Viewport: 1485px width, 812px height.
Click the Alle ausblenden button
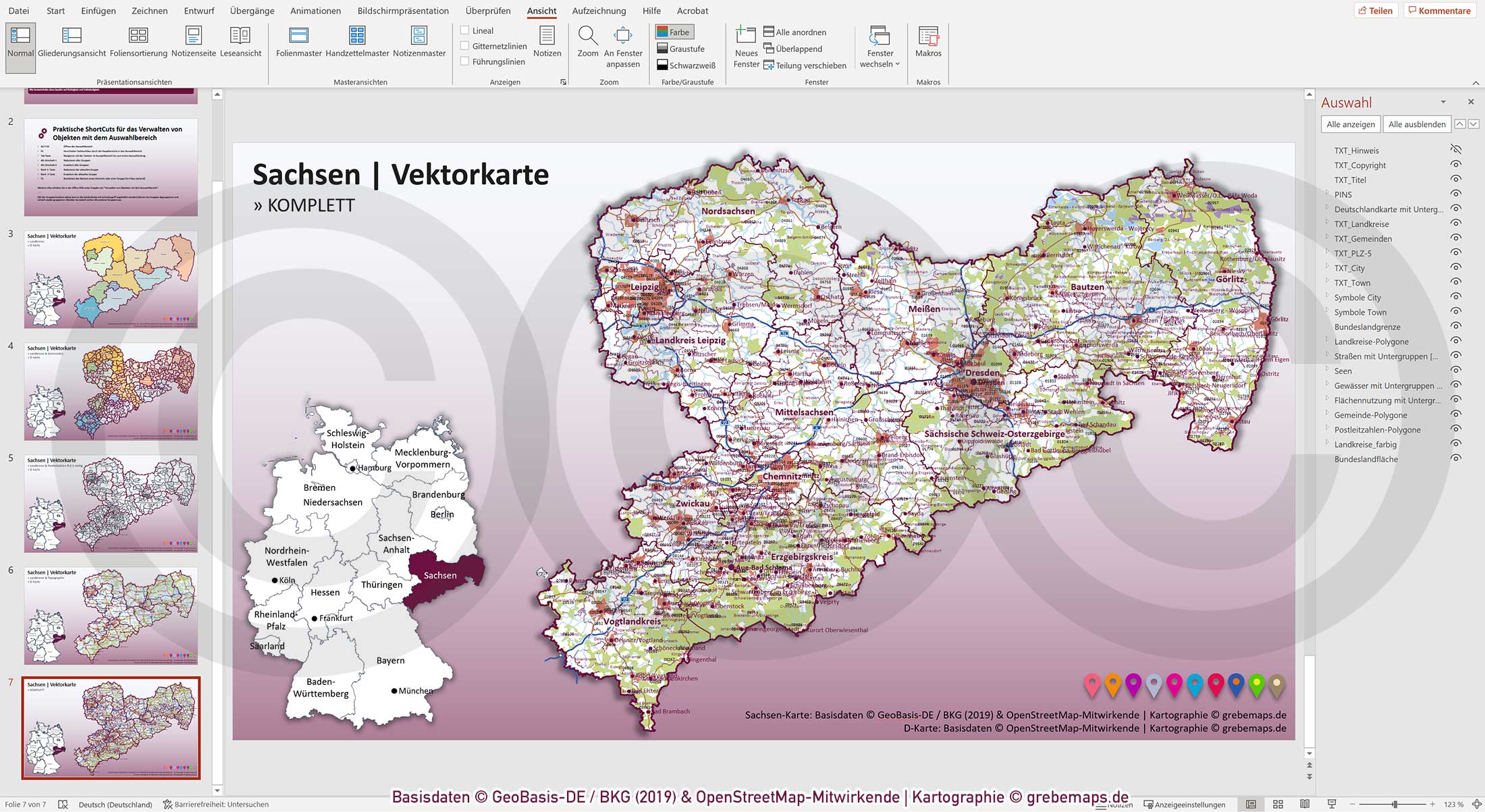(x=1416, y=124)
